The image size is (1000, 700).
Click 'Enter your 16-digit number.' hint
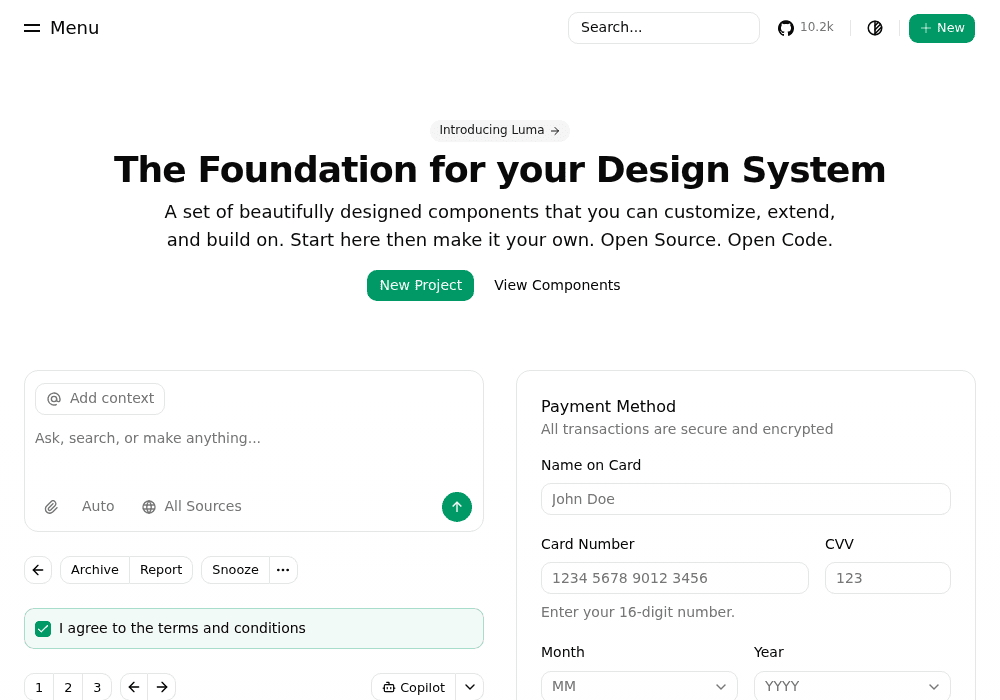(x=638, y=612)
